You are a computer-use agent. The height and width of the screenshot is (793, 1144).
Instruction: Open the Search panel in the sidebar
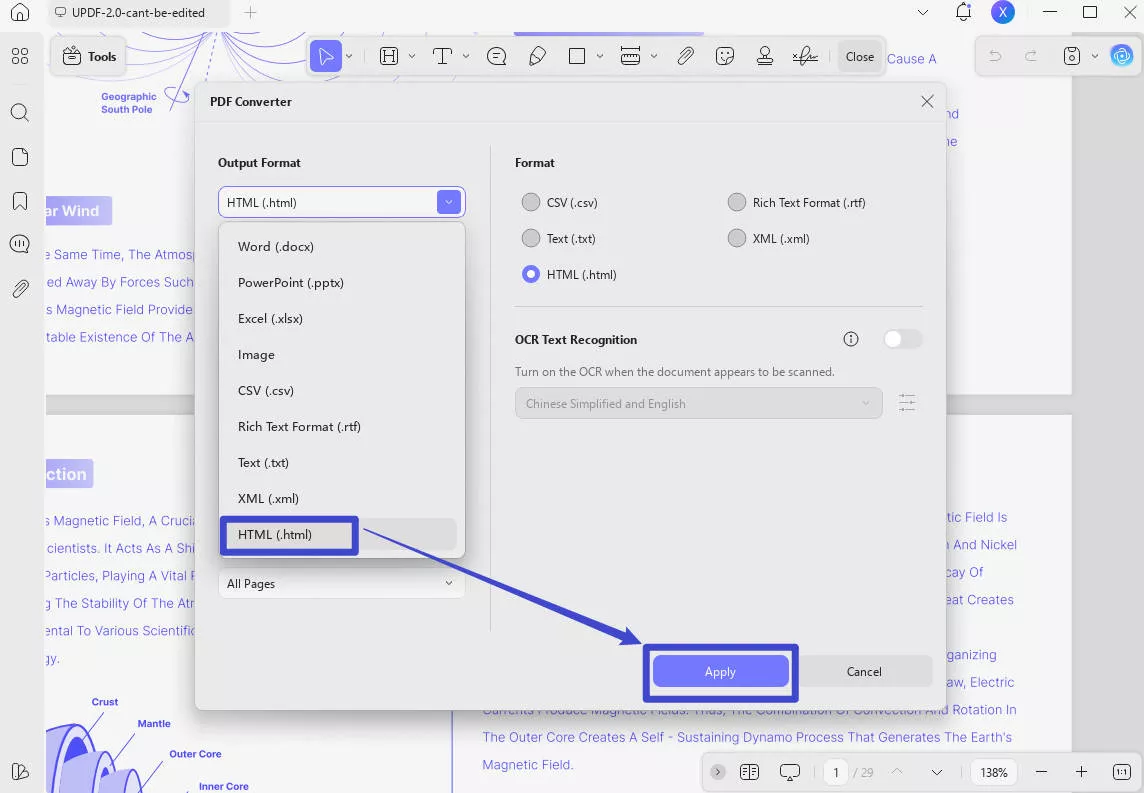(20, 113)
